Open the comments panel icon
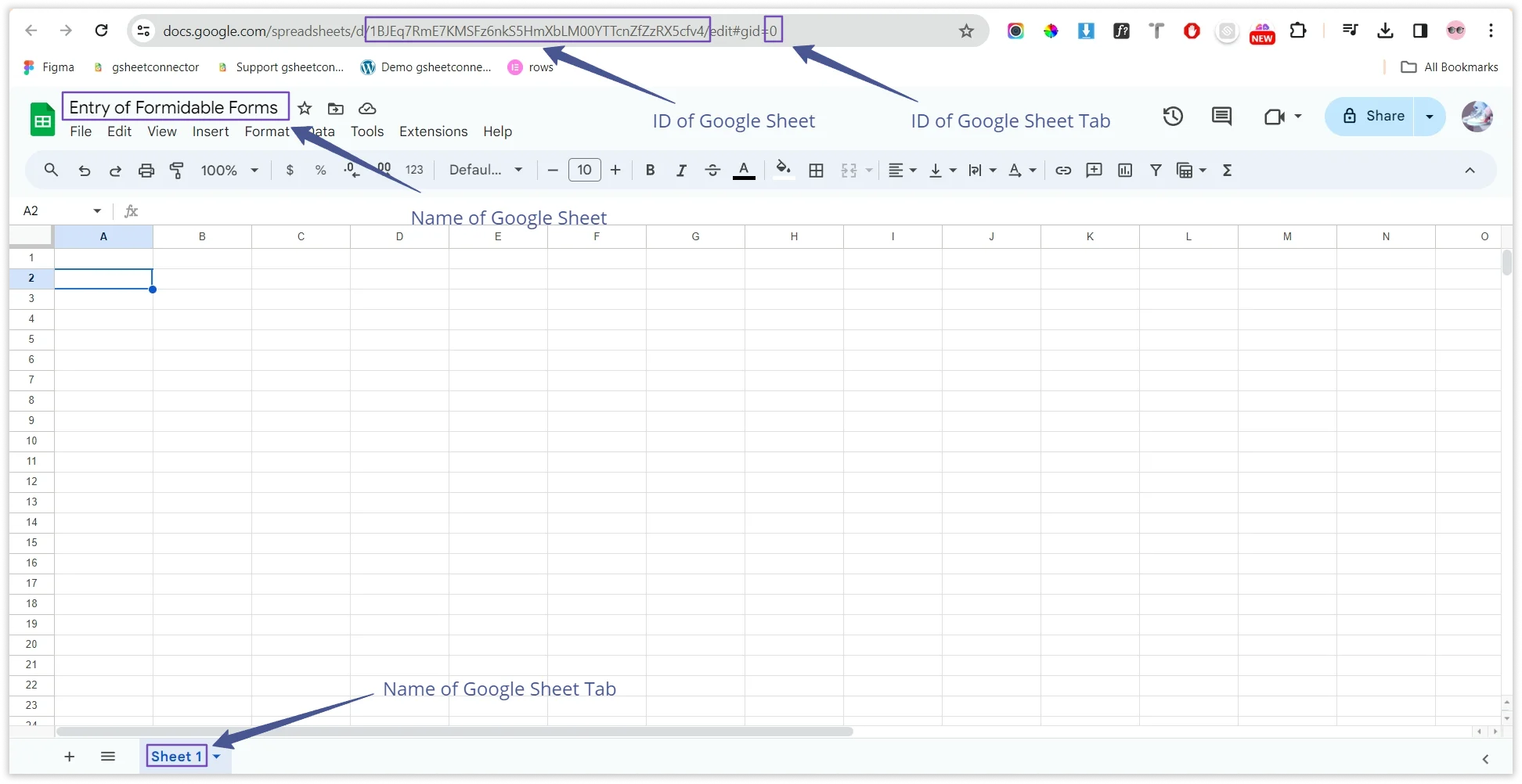The width and height of the screenshot is (1522, 784). click(1221, 117)
